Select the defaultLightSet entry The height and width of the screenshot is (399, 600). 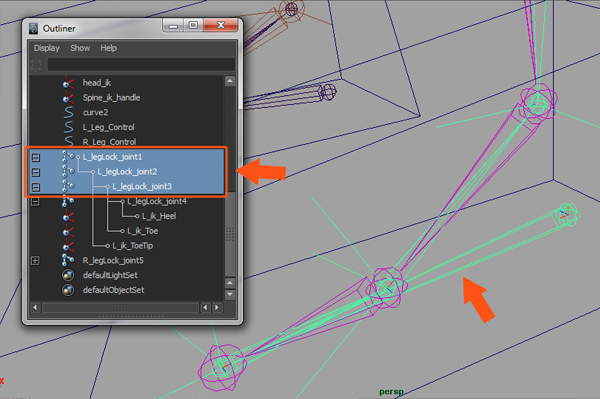click(x=110, y=275)
